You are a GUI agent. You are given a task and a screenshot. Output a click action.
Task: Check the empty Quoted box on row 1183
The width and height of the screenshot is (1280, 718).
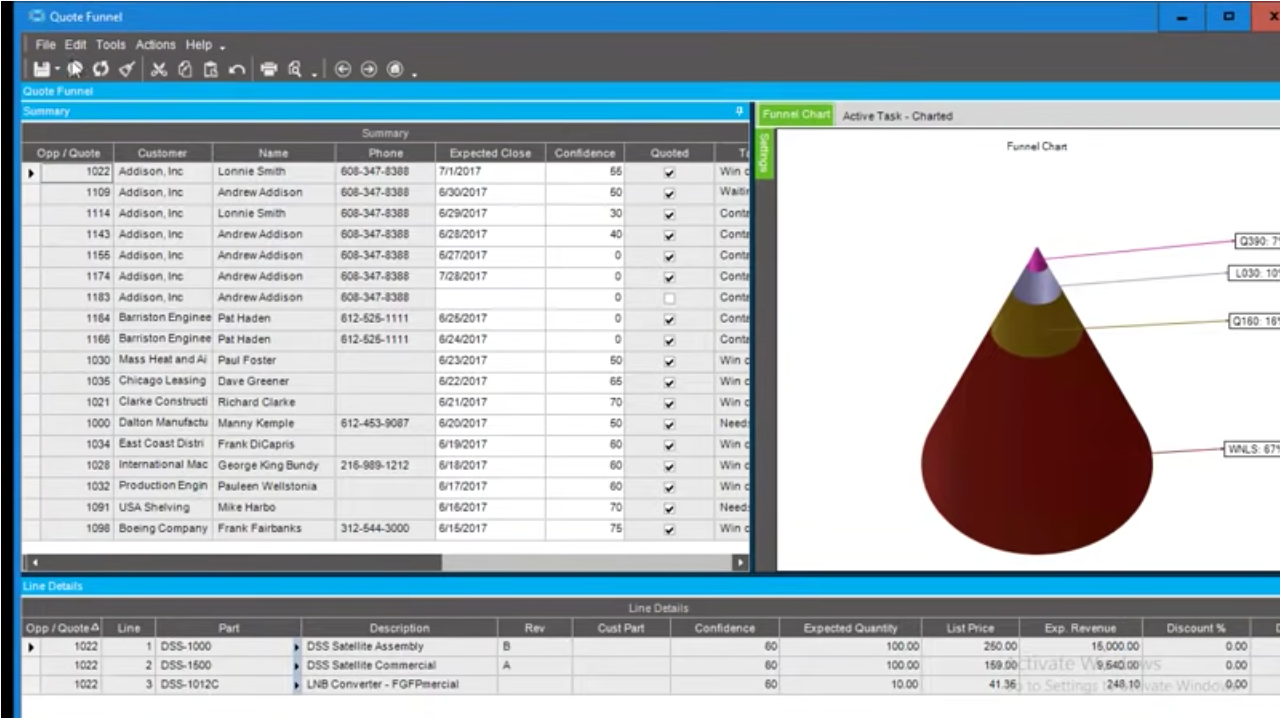click(668, 297)
